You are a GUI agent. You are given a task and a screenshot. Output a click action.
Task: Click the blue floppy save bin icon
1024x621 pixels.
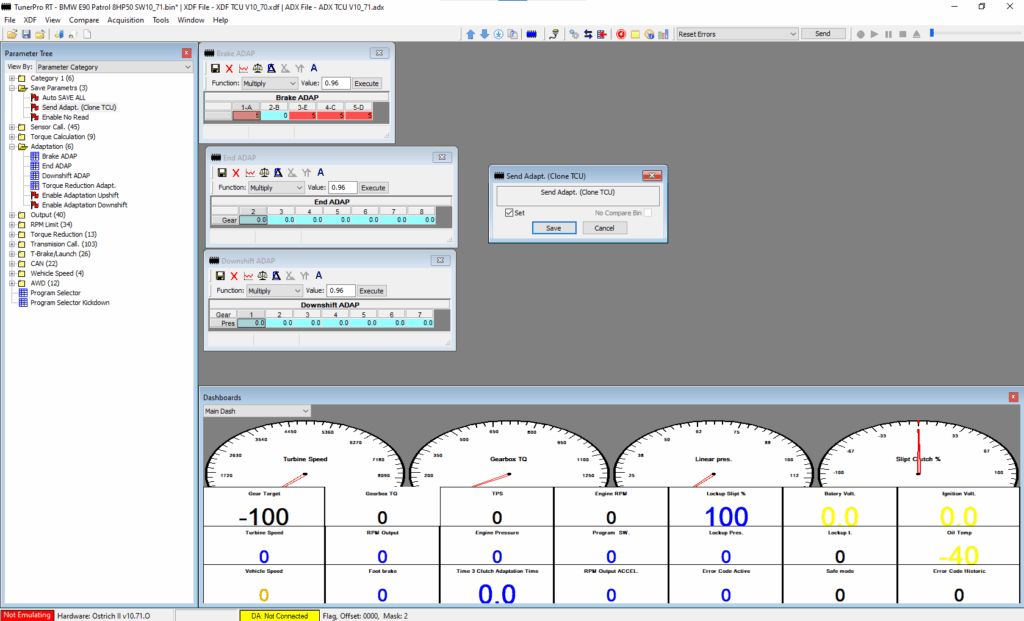(26, 34)
